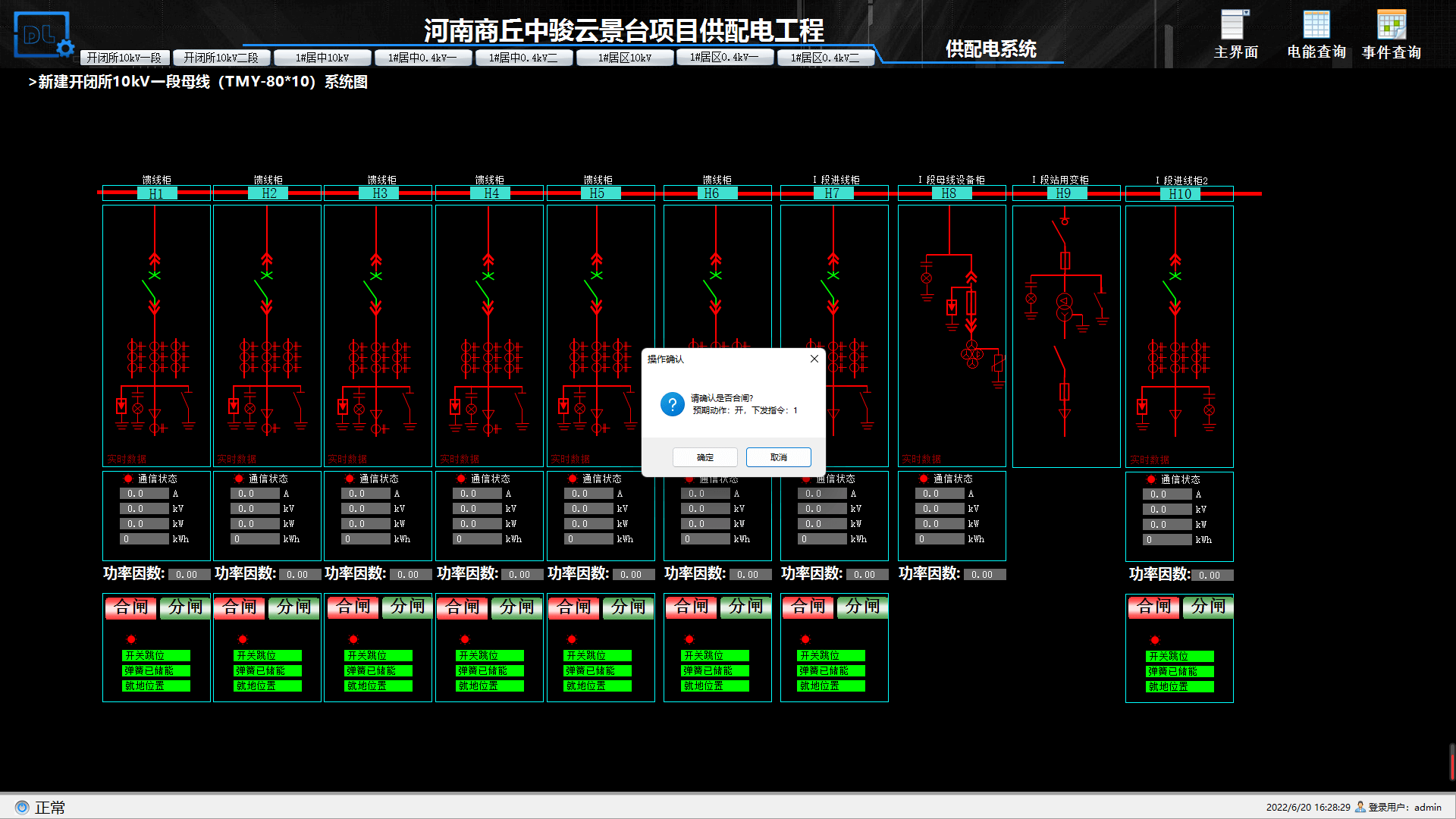Open the 电能查询 energy query icon

click(x=1316, y=25)
